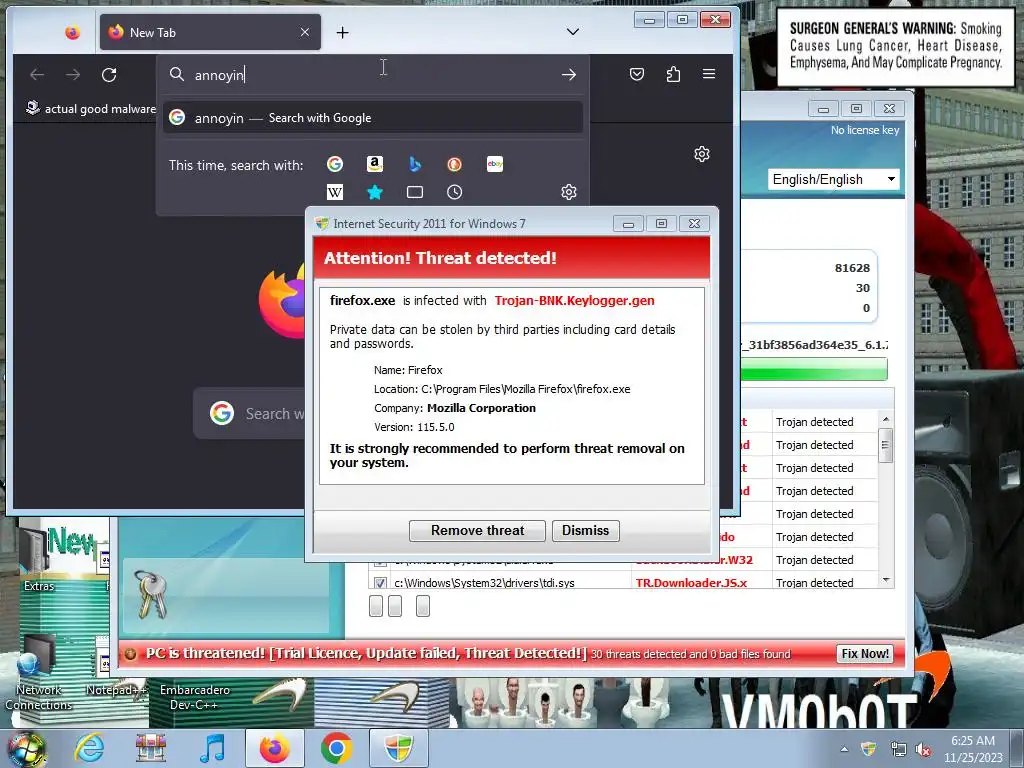Open Chrome from taskbar
Viewport: 1024px width, 768px height.
click(336, 748)
